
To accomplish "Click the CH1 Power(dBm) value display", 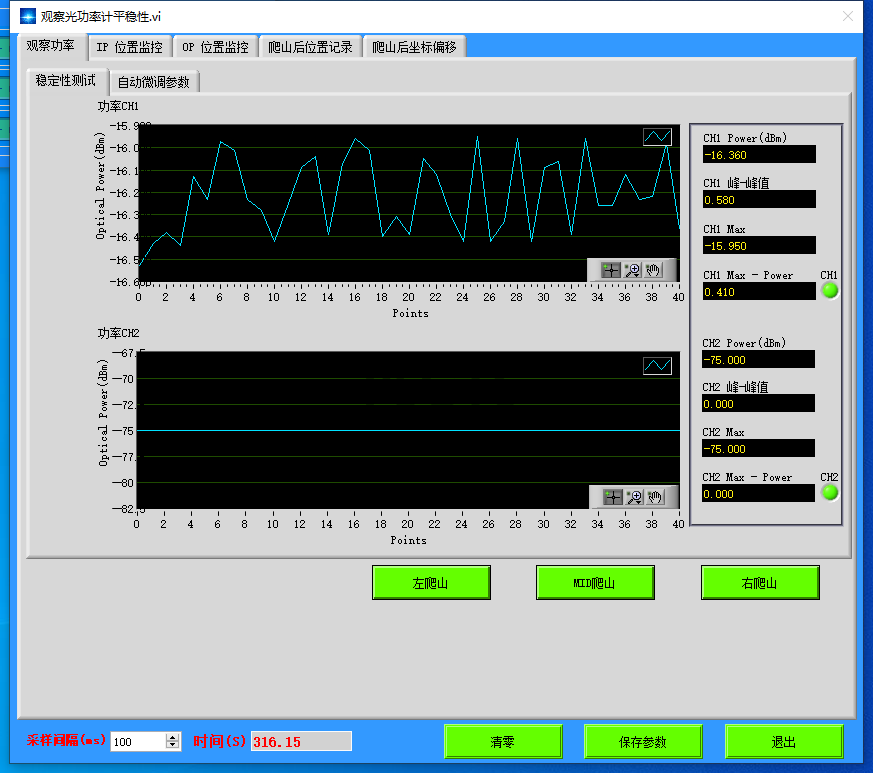I will (759, 155).
